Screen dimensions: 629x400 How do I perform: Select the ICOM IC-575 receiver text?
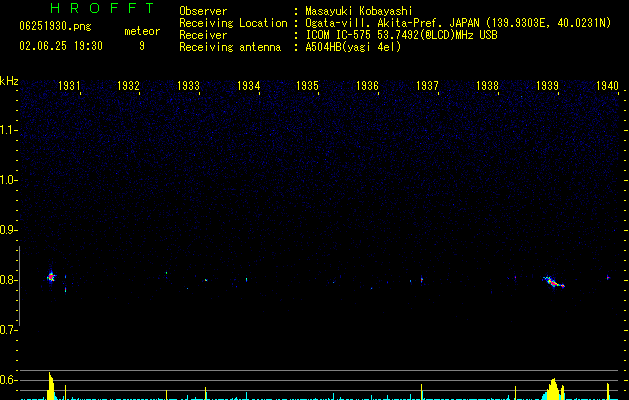(x=401, y=35)
